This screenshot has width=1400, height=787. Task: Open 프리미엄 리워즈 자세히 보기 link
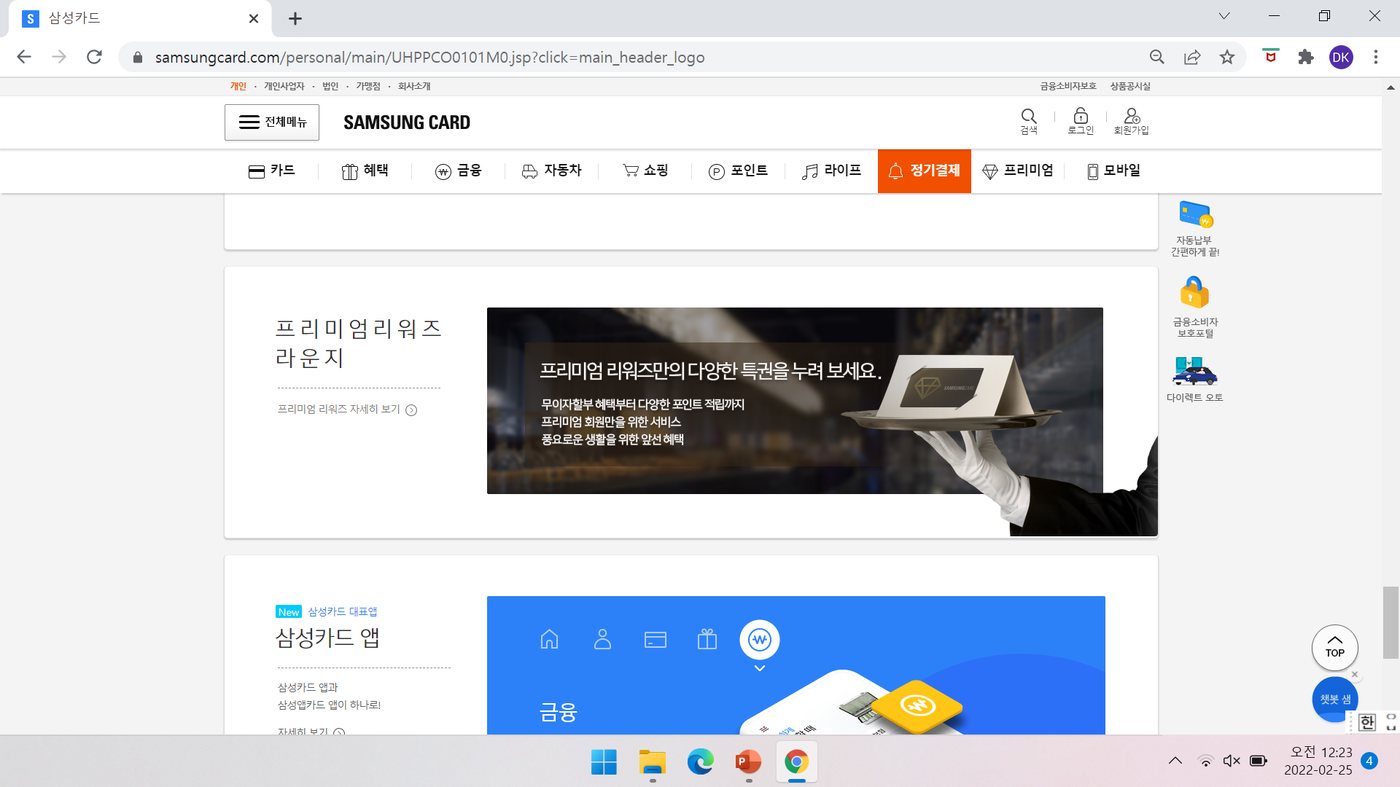(x=347, y=409)
